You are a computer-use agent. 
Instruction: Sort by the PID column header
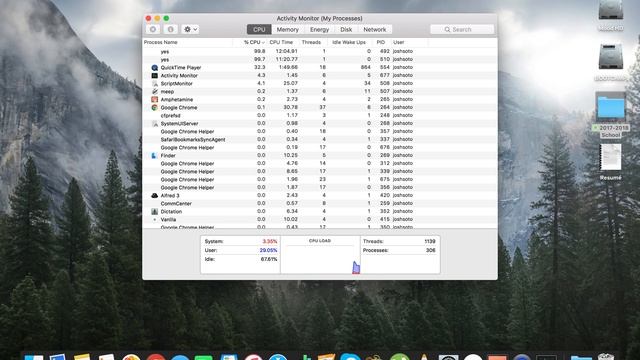click(x=381, y=42)
